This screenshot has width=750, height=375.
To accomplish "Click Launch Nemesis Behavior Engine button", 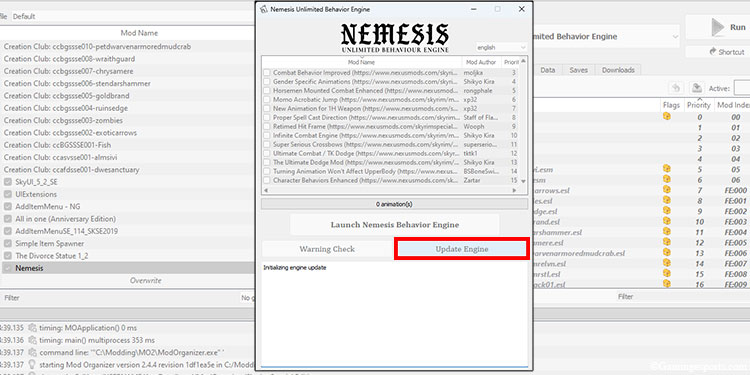I will 395,225.
